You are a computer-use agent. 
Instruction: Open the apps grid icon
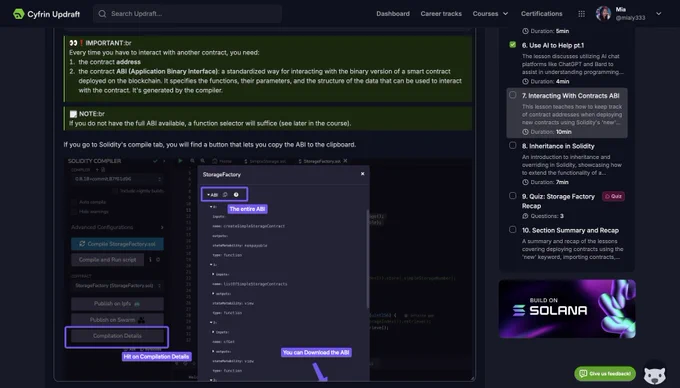point(582,14)
